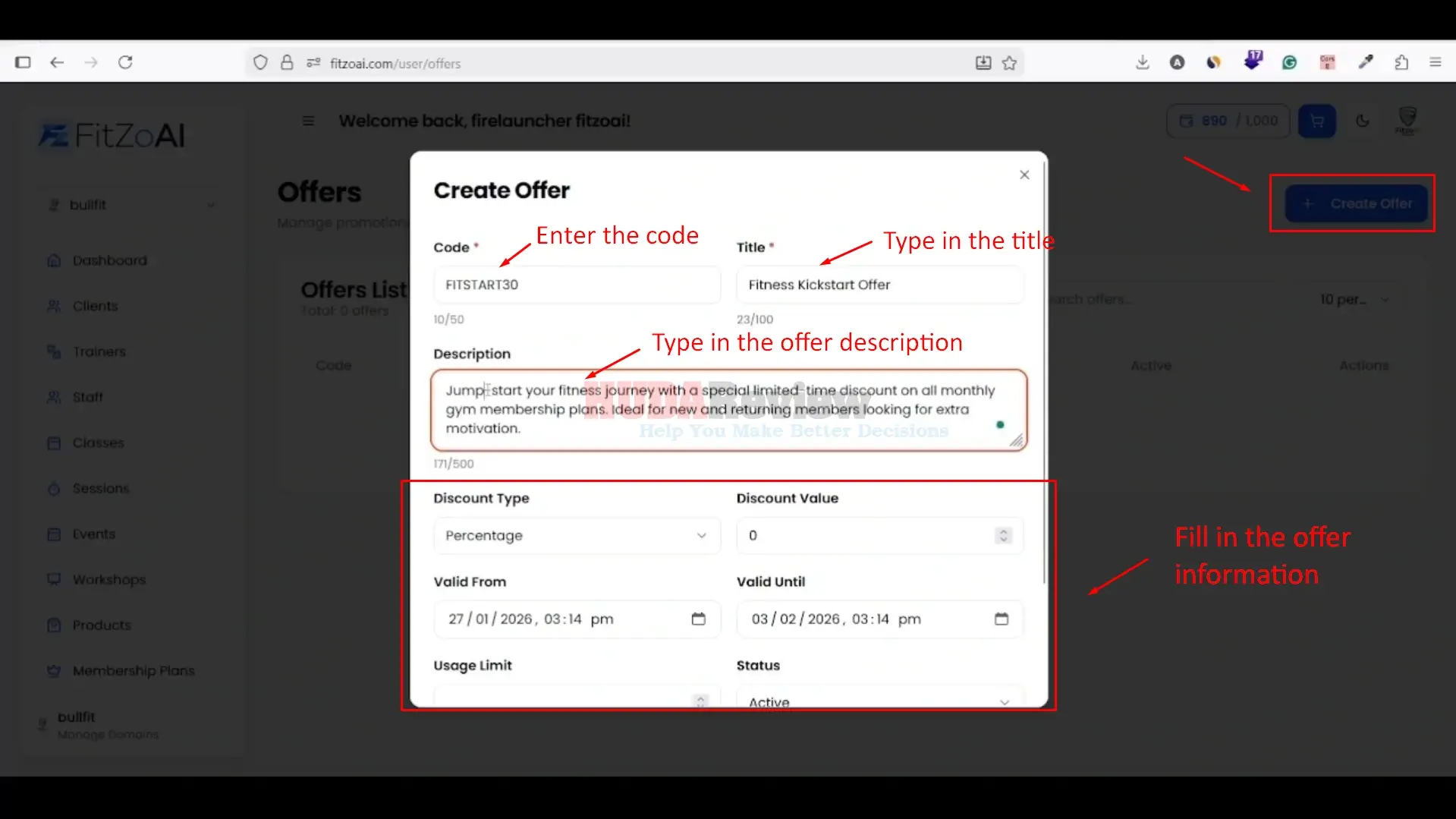This screenshot has width=1456, height=819.
Task: Open the shopping cart button
Action: (1316, 121)
